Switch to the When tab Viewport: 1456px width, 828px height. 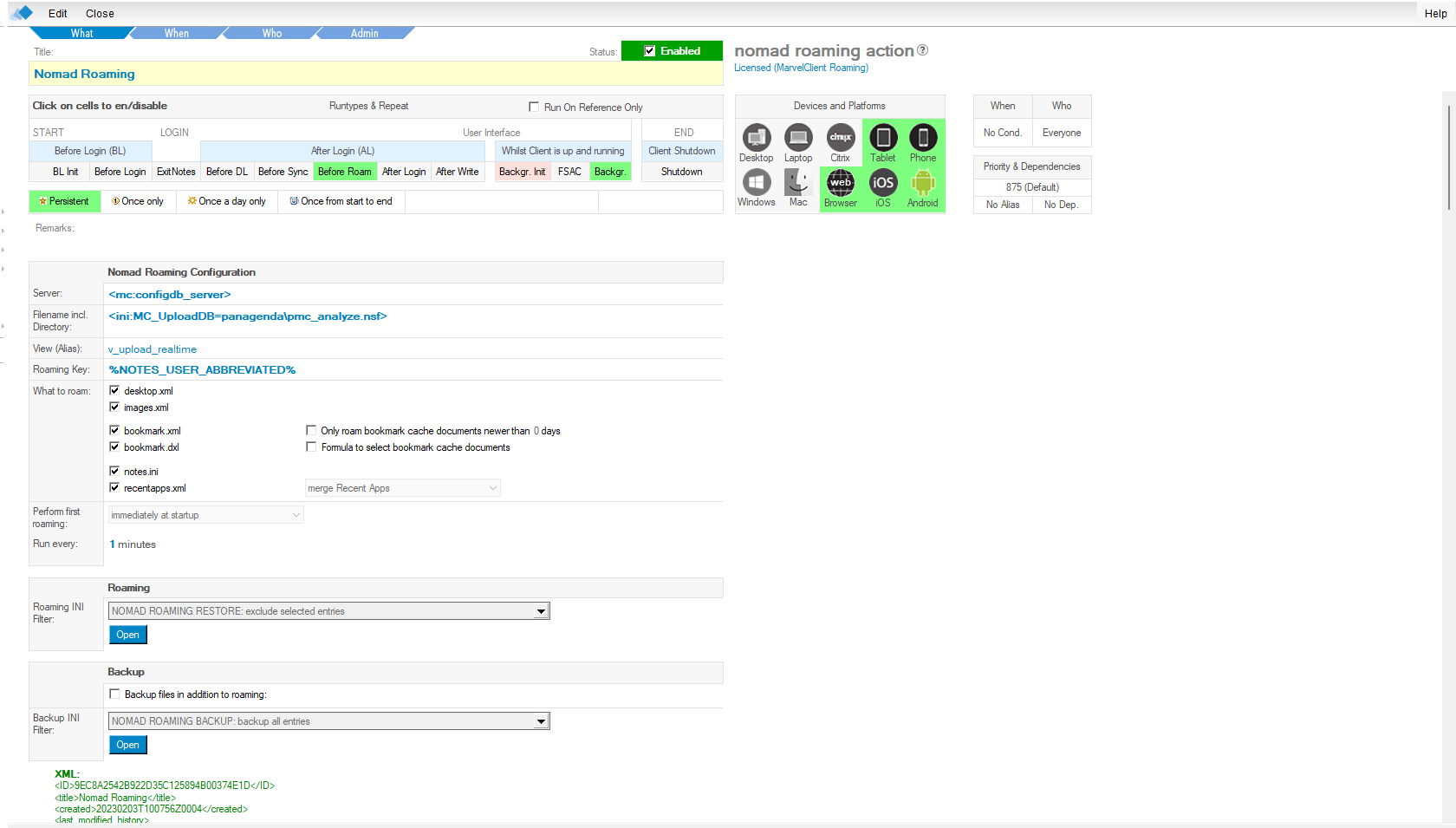177,33
